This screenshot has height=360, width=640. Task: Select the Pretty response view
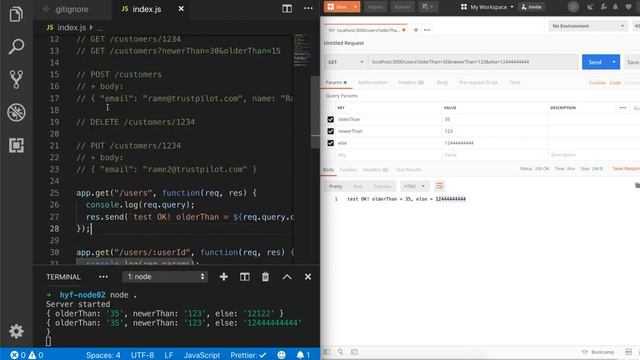point(336,186)
